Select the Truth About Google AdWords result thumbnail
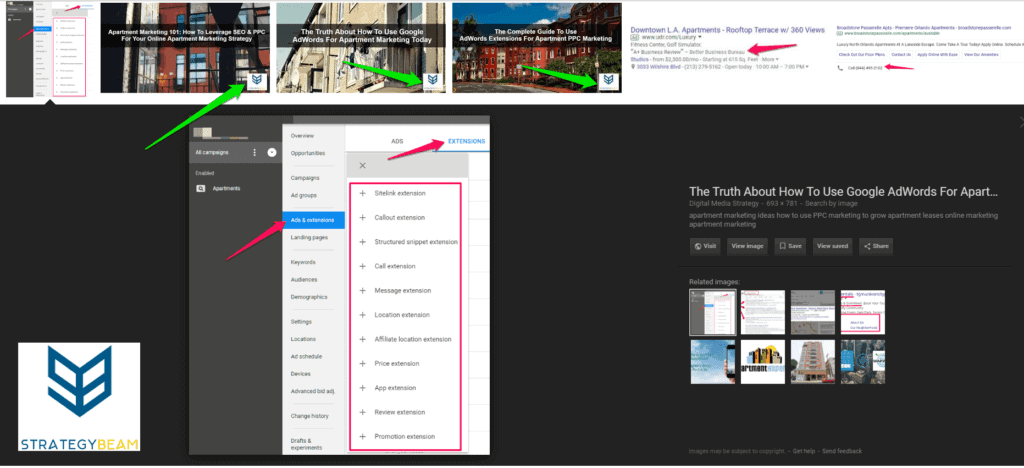This screenshot has height=468, width=1024. click(361, 48)
